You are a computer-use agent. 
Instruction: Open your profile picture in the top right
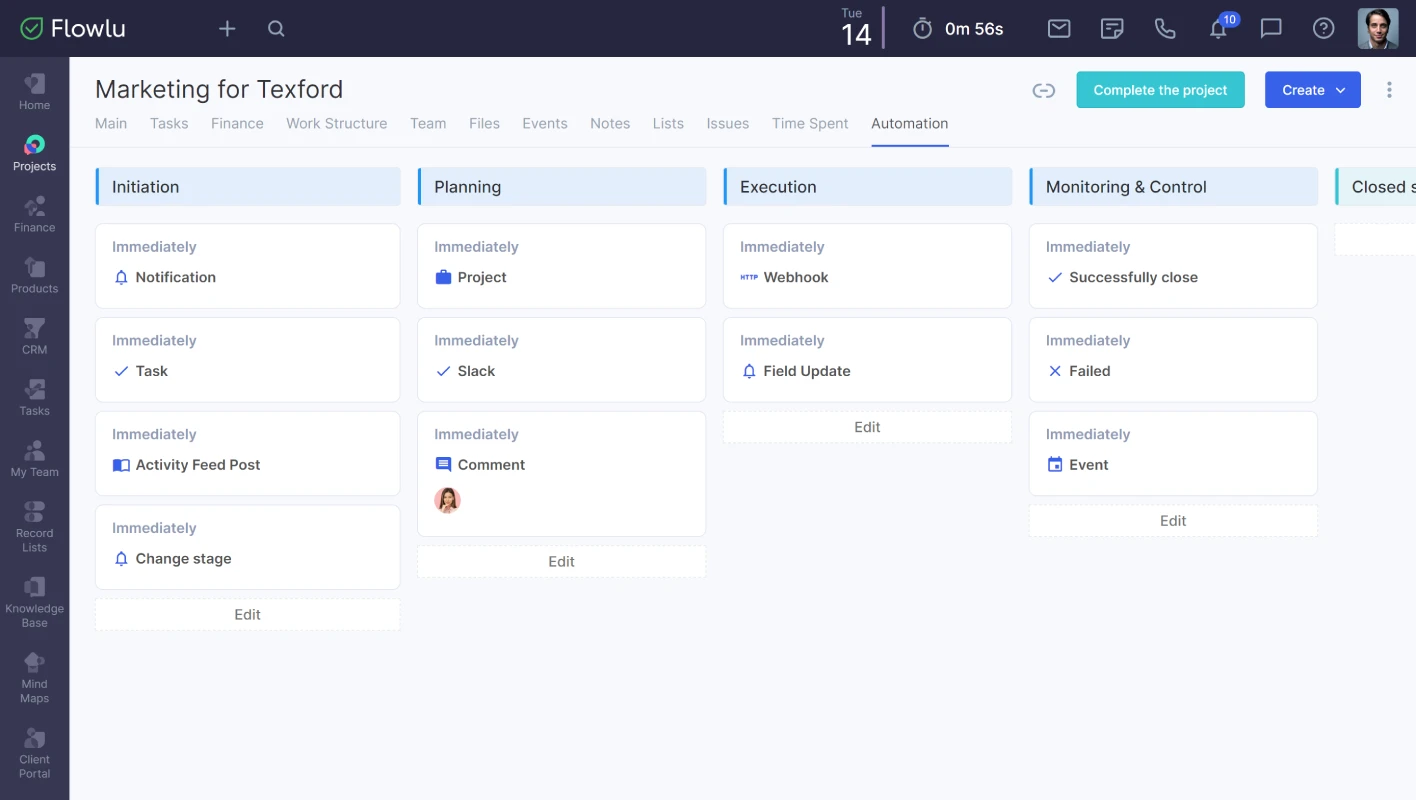[1377, 28]
